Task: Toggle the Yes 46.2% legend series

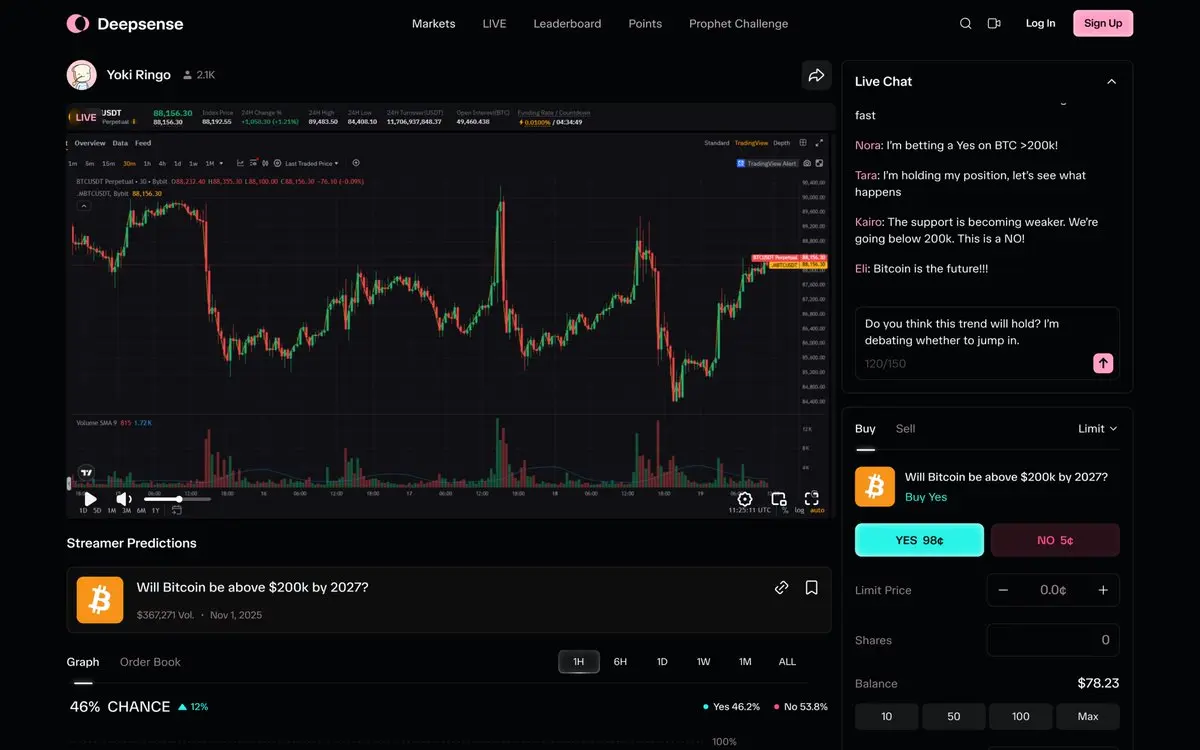Action: [x=731, y=707]
